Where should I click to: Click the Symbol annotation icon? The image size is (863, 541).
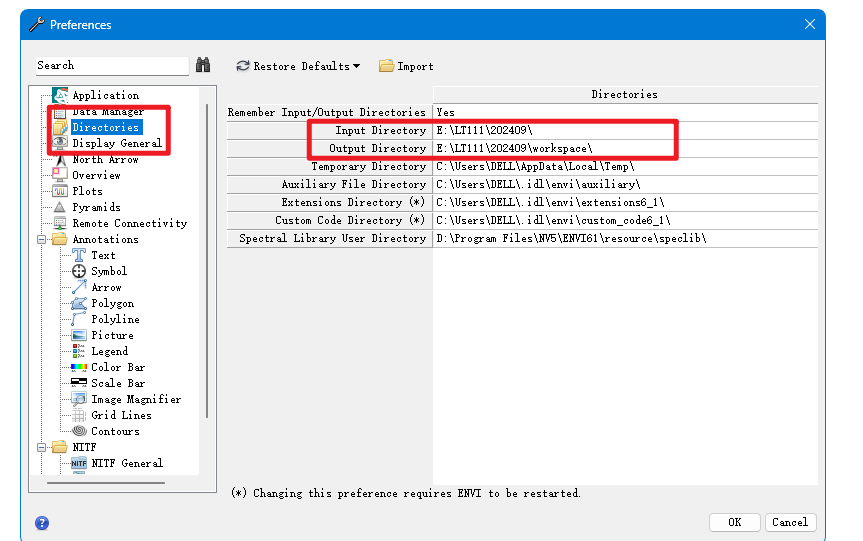click(79, 271)
